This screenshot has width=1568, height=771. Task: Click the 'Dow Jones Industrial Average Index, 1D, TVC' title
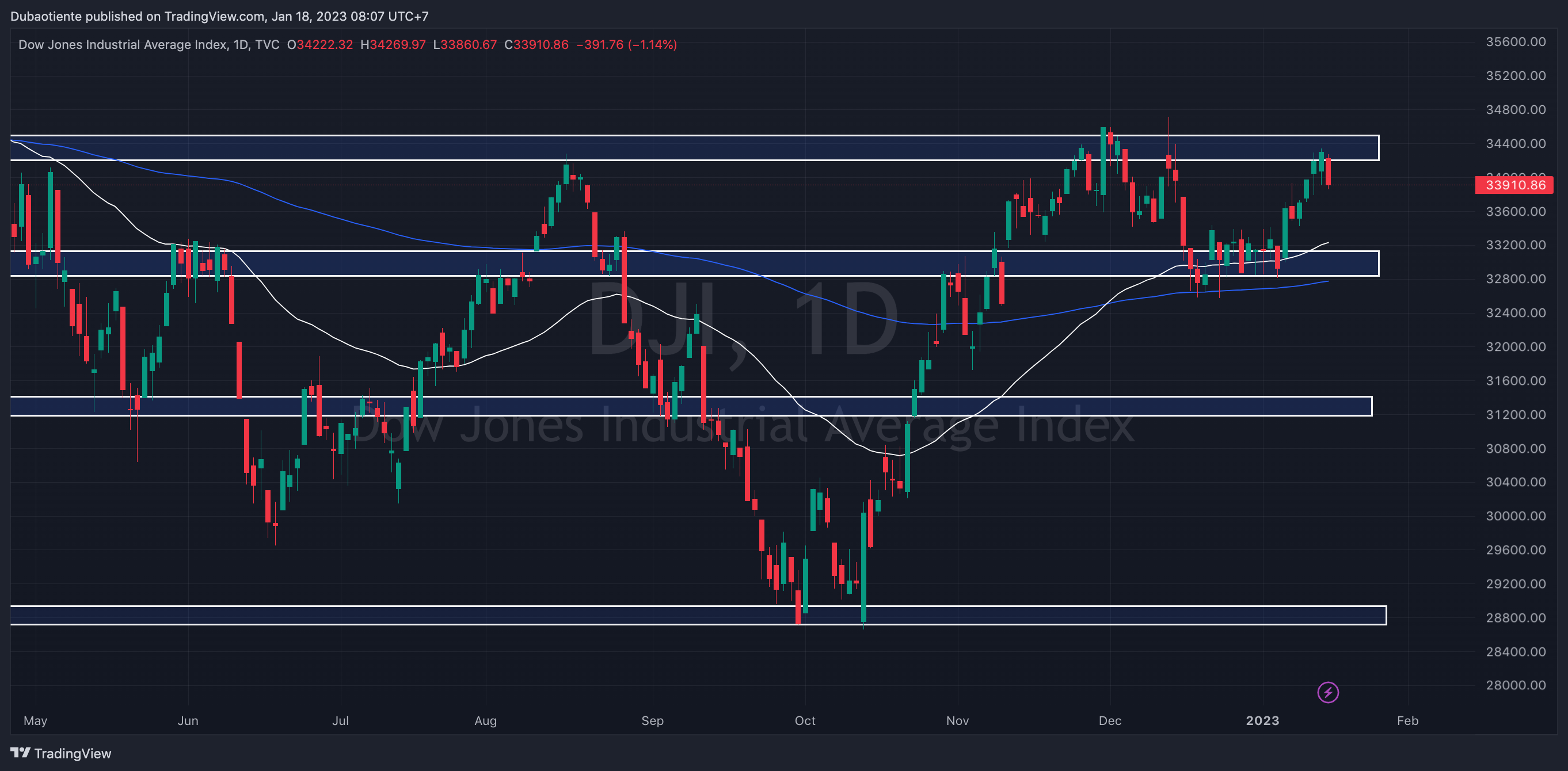click(149, 44)
